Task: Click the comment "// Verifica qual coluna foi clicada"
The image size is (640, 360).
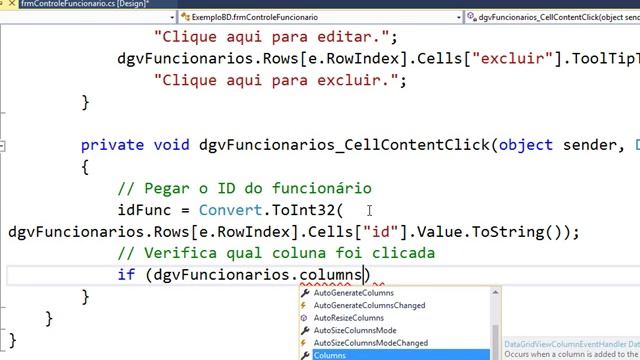Action: (276, 253)
